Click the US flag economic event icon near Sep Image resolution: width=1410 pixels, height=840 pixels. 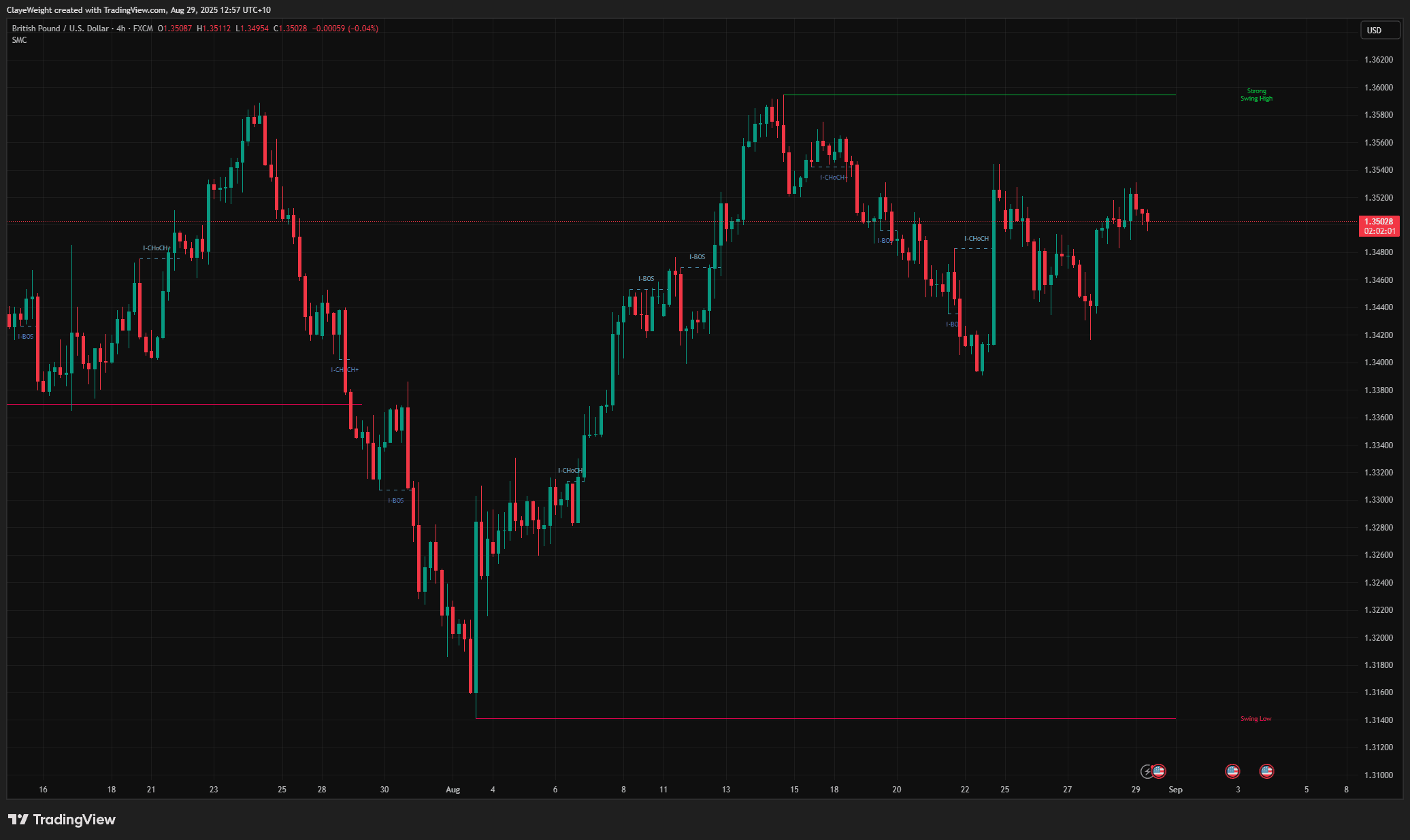click(1159, 771)
